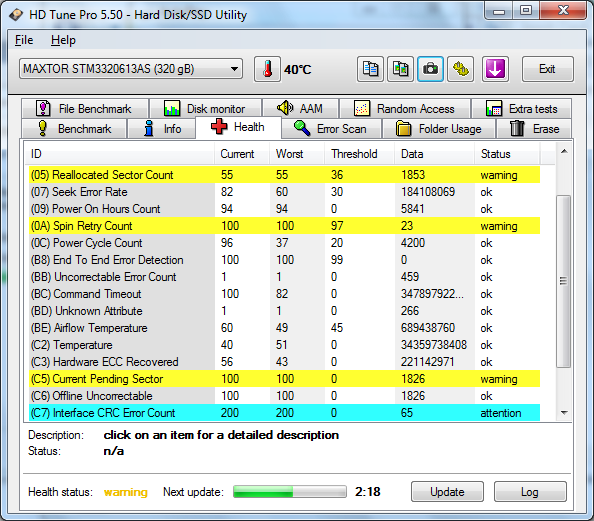Click the Log button
Image resolution: width=594 pixels, height=521 pixels.
tap(530, 491)
